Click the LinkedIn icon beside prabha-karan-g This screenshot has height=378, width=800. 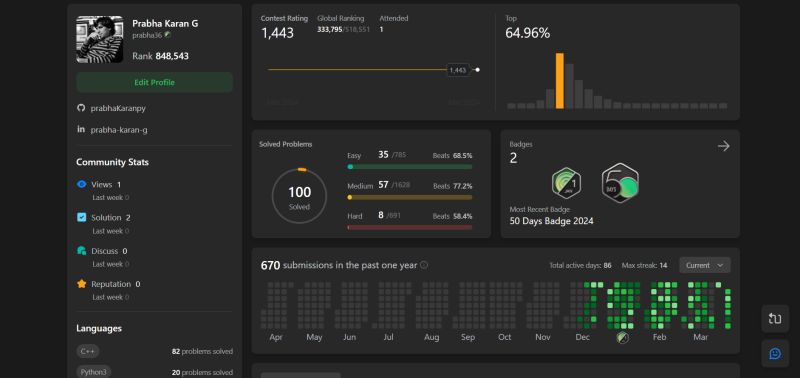click(81, 129)
